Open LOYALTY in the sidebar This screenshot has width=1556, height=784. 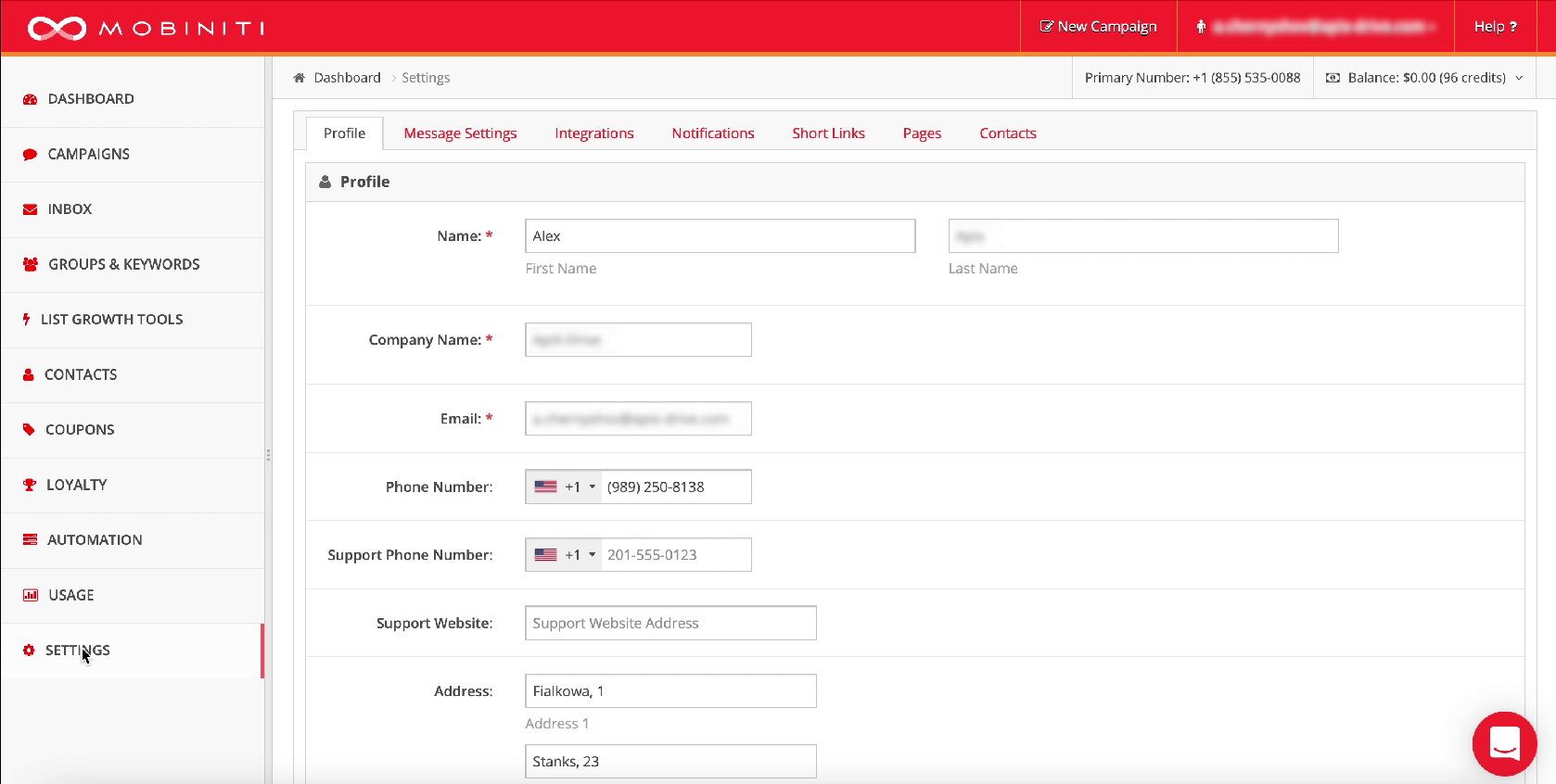coord(133,485)
